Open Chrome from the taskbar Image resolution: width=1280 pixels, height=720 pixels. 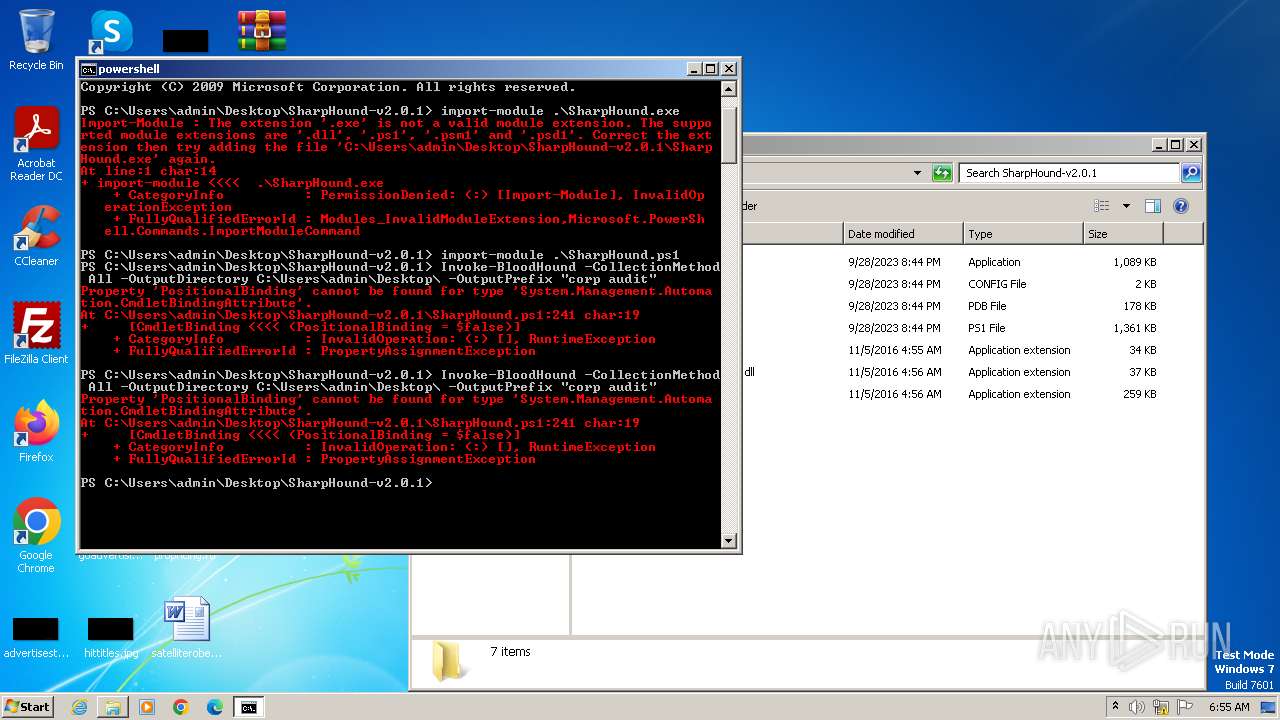click(181, 707)
